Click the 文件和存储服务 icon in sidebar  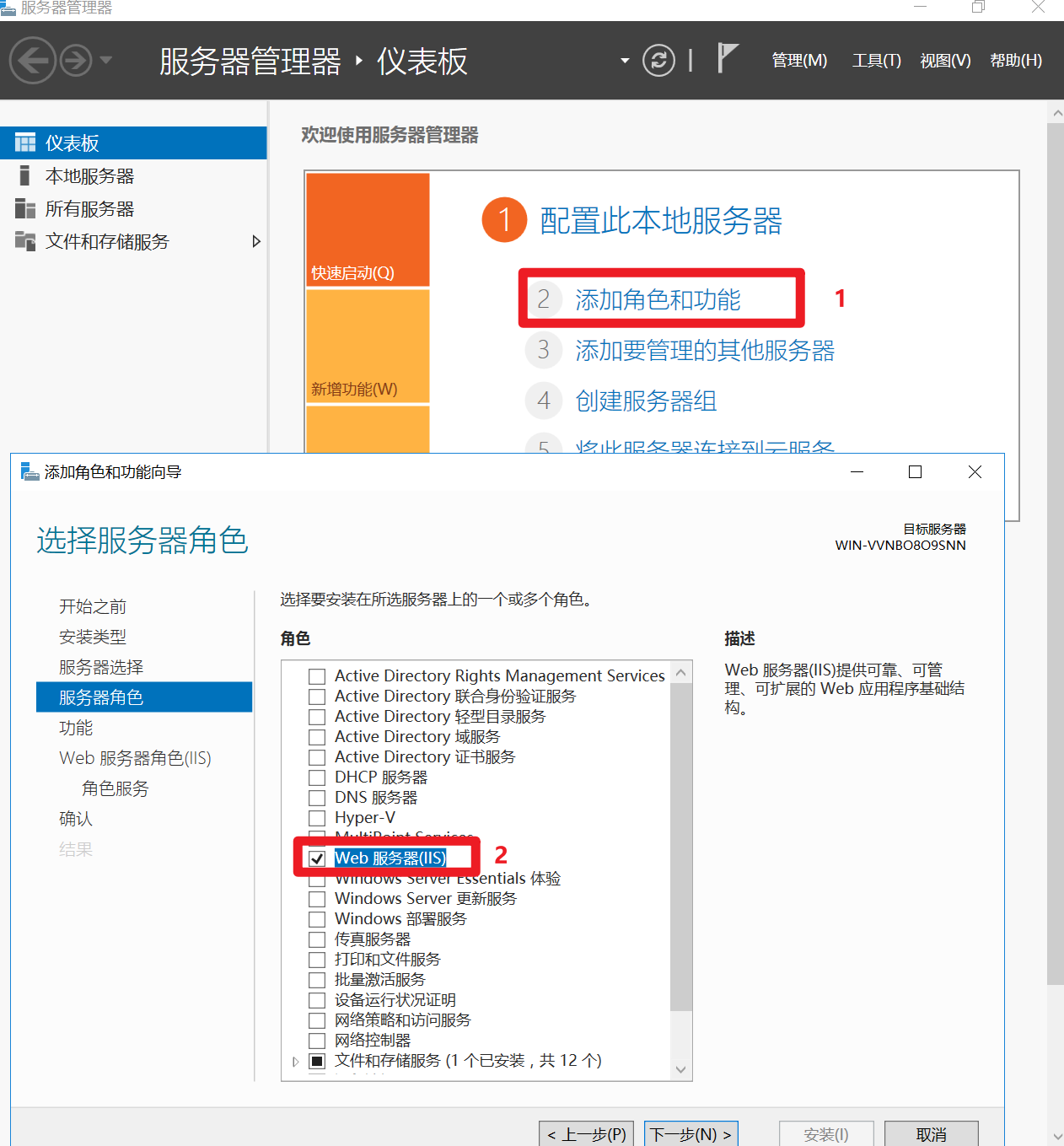pos(24,241)
